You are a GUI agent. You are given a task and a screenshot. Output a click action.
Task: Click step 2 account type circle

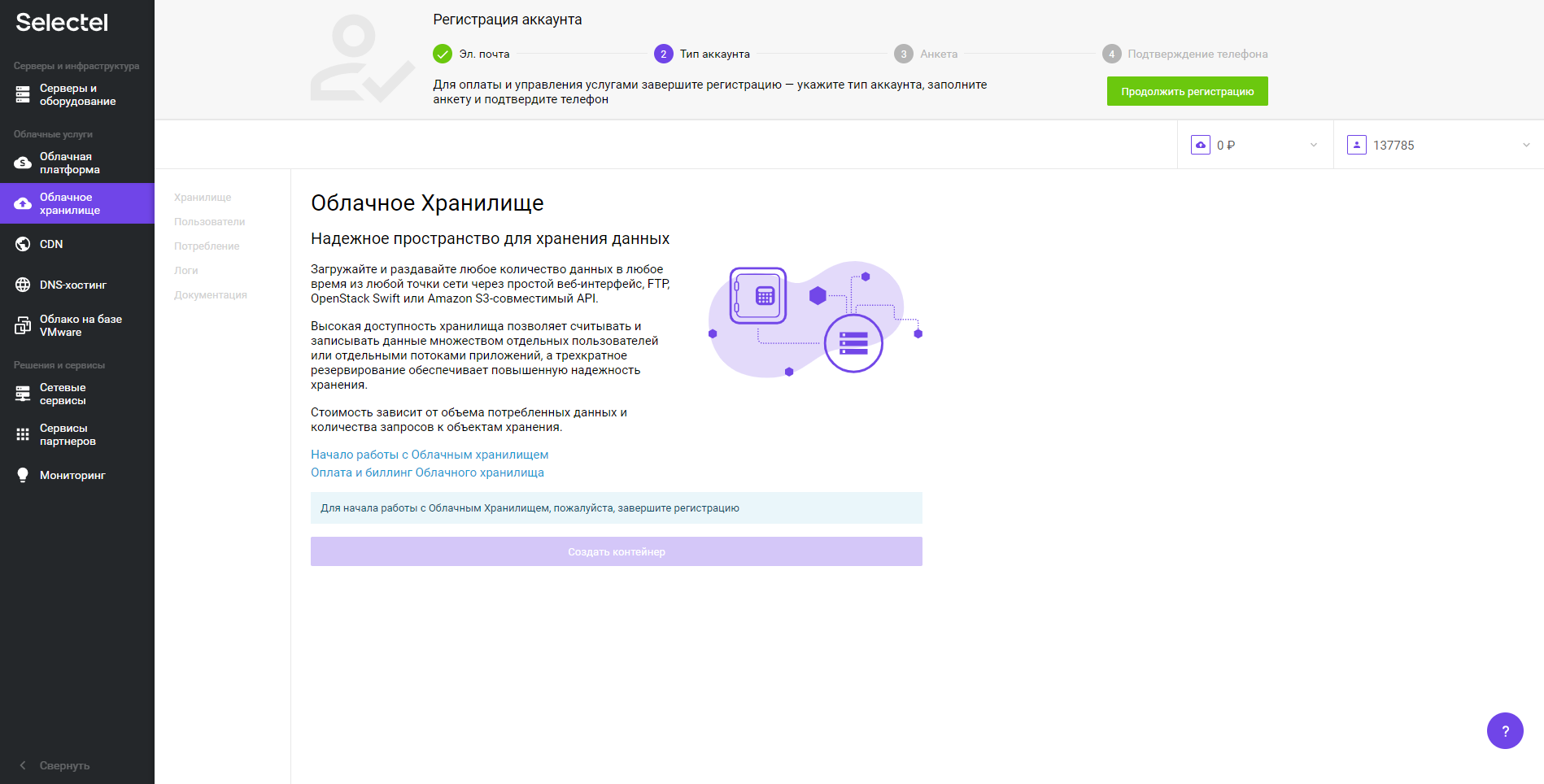[x=664, y=54]
